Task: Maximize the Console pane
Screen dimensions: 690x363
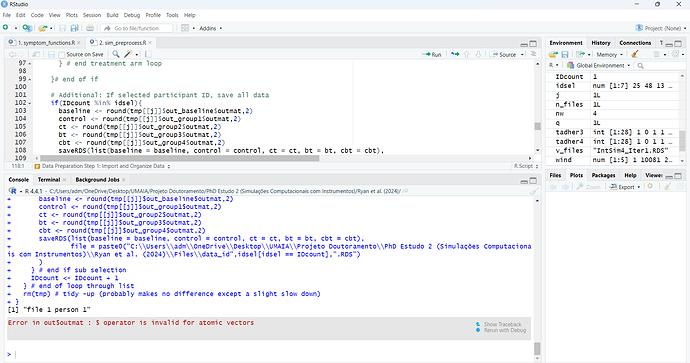Action: pos(533,181)
